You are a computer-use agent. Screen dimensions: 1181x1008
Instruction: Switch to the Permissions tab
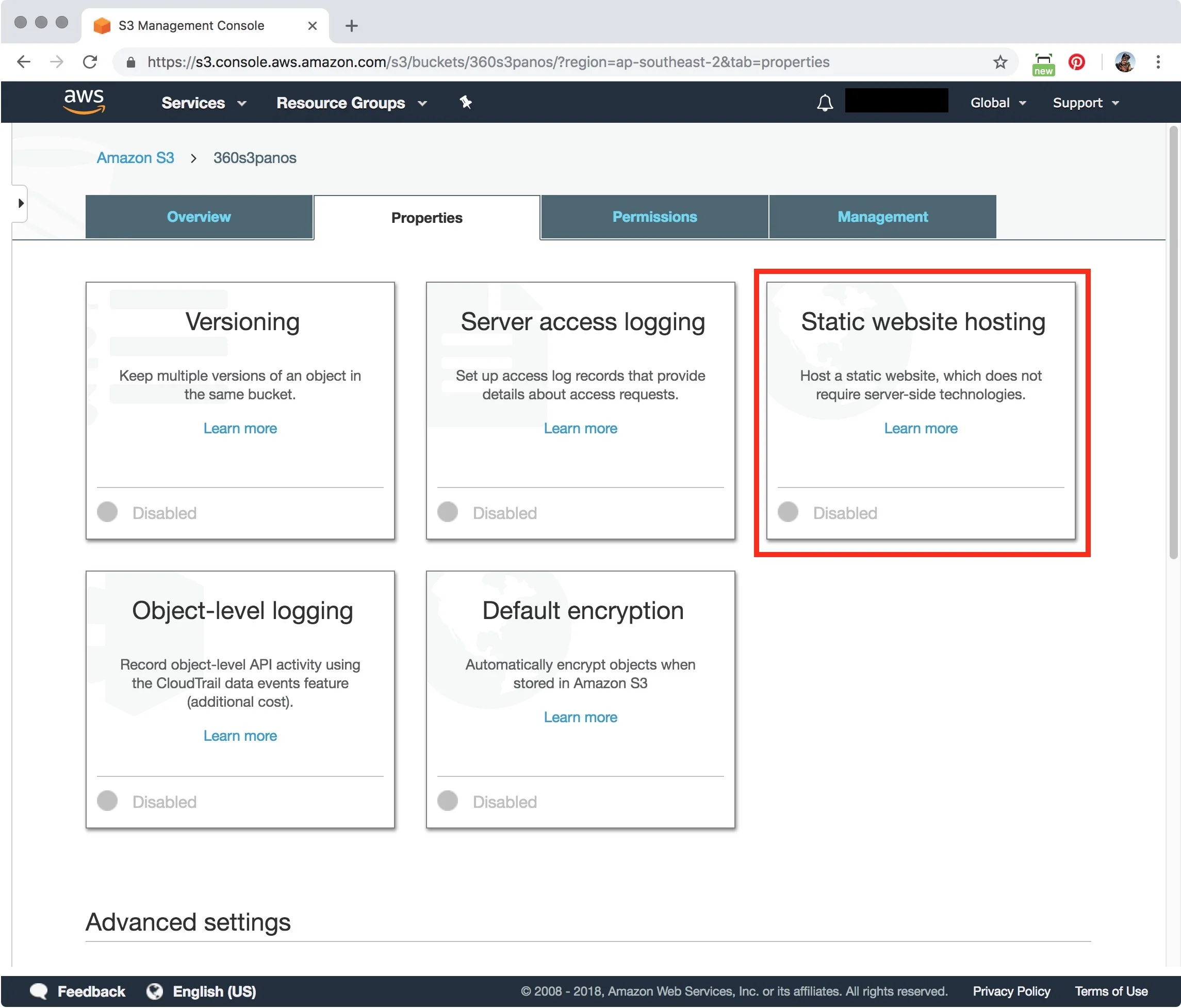[654, 217]
